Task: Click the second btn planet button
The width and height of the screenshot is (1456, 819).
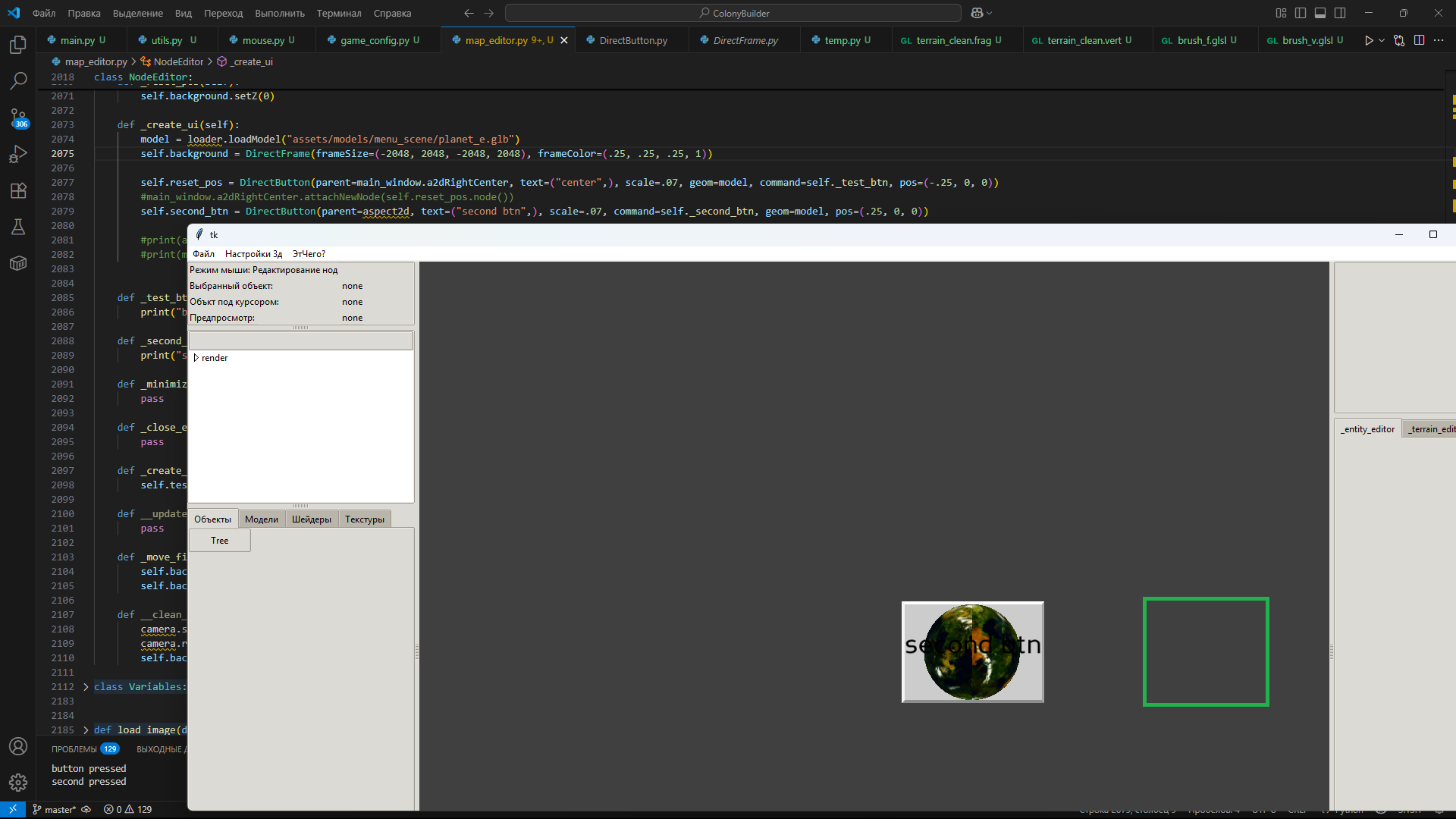Action: click(972, 652)
